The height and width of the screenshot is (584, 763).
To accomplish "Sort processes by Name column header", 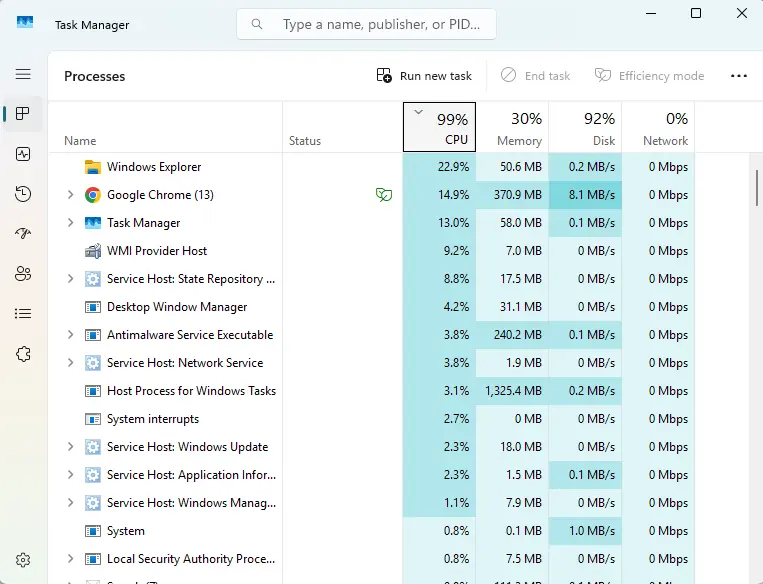I will (x=165, y=127).
